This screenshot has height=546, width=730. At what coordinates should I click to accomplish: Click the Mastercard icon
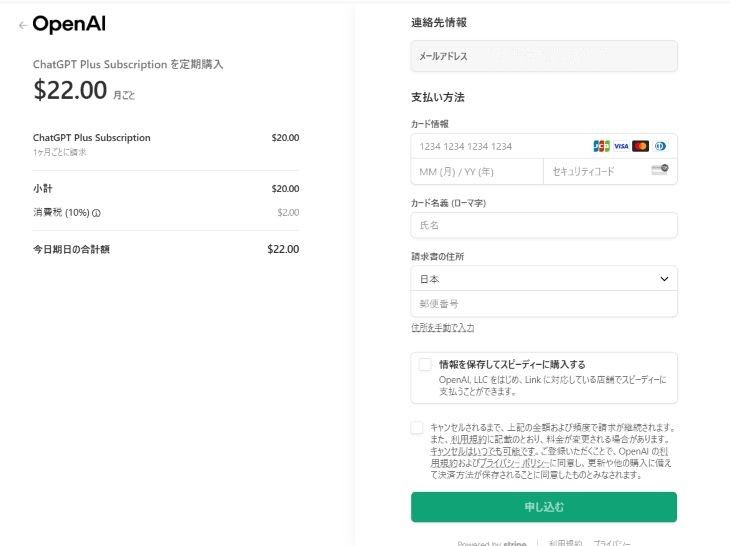point(641,146)
